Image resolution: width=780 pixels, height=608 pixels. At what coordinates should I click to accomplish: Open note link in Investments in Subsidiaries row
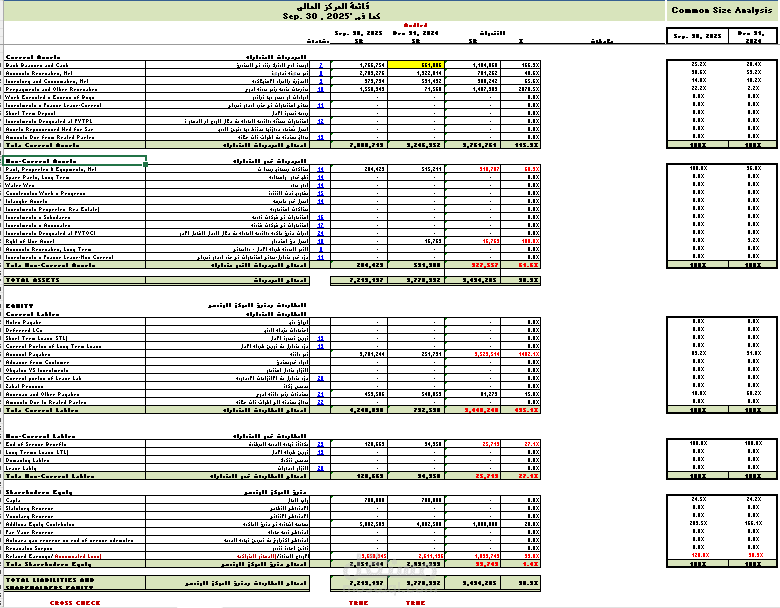pyautogui.click(x=321, y=217)
